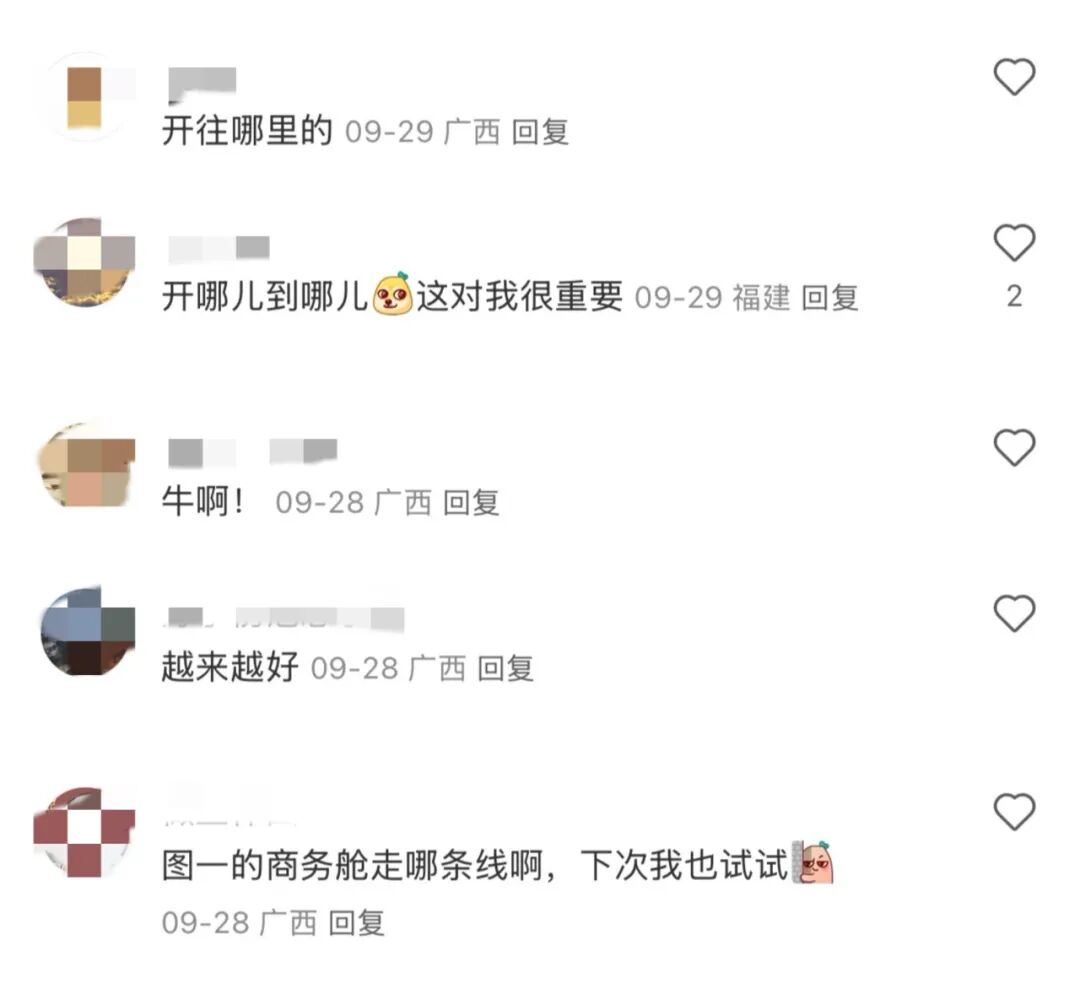The width and height of the screenshot is (1080, 983).
Task: Reply to the "越来越好" comment
Action: pyautogui.click(x=506, y=668)
